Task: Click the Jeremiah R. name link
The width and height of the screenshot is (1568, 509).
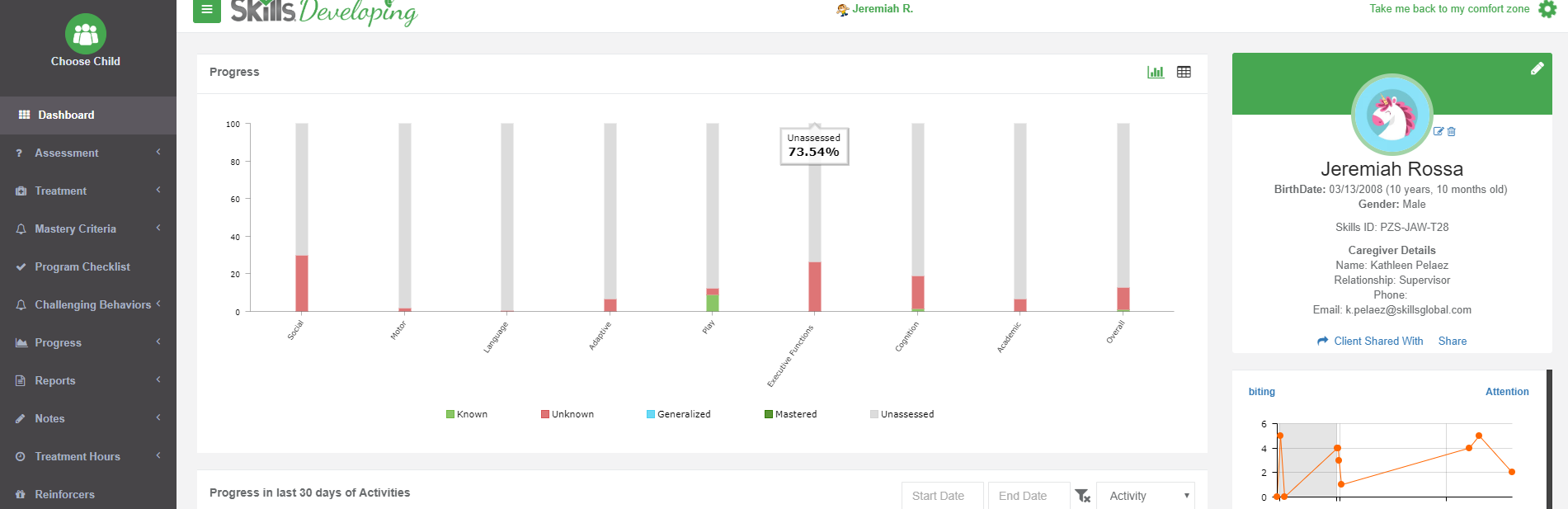Action: point(883,9)
